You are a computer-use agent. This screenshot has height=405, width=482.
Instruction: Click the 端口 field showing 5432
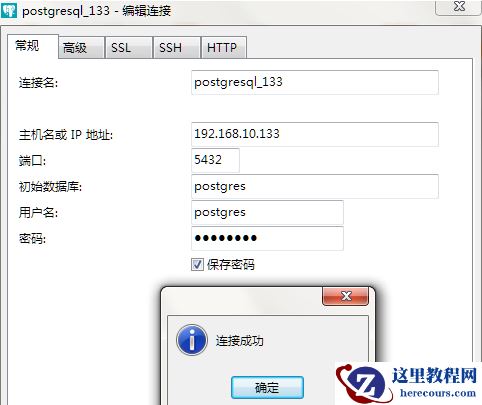pyautogui.click(x=215, y=160)
